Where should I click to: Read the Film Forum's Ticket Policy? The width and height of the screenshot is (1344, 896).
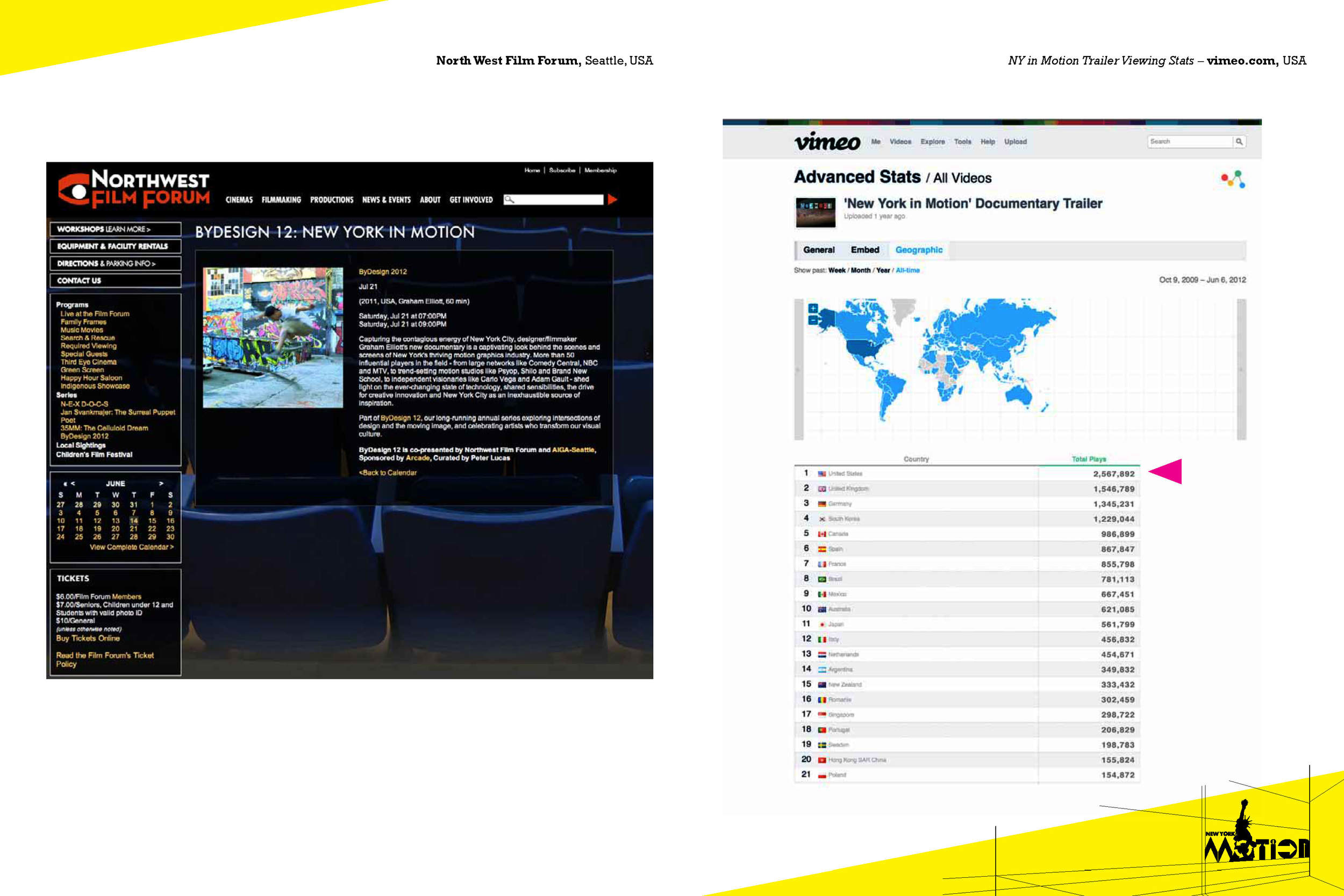point(105,660)
